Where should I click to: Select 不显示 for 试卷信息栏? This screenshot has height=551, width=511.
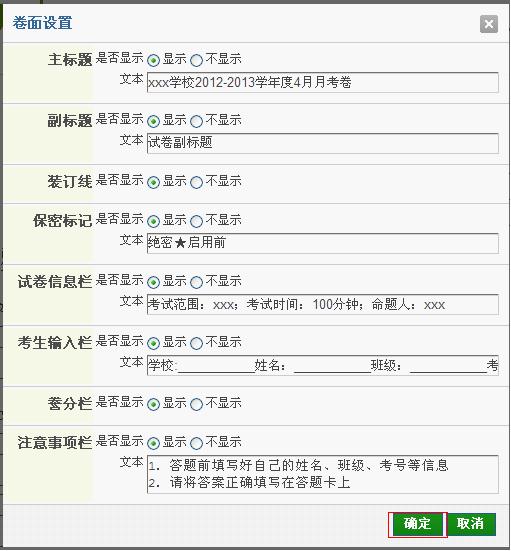point(196,282)
